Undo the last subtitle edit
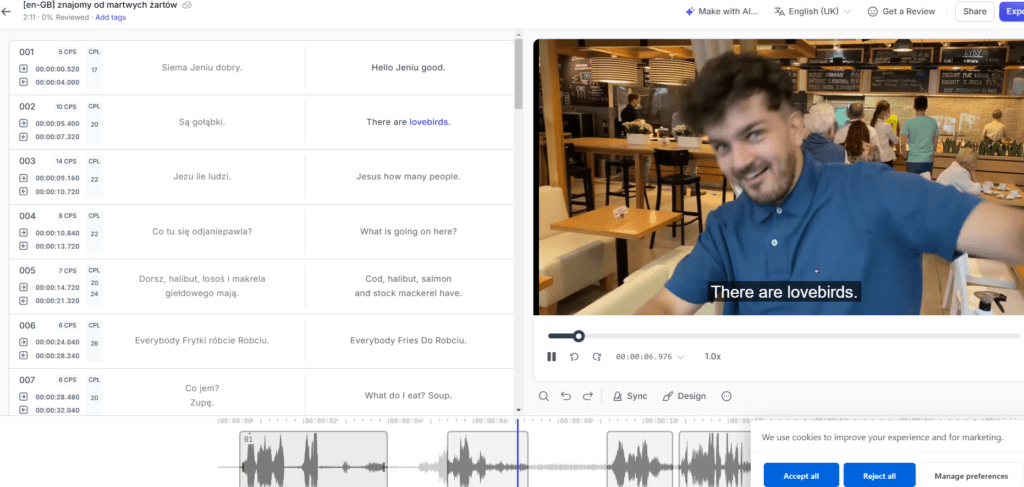Screen dimensions: 1024x487 coord(566,396)
